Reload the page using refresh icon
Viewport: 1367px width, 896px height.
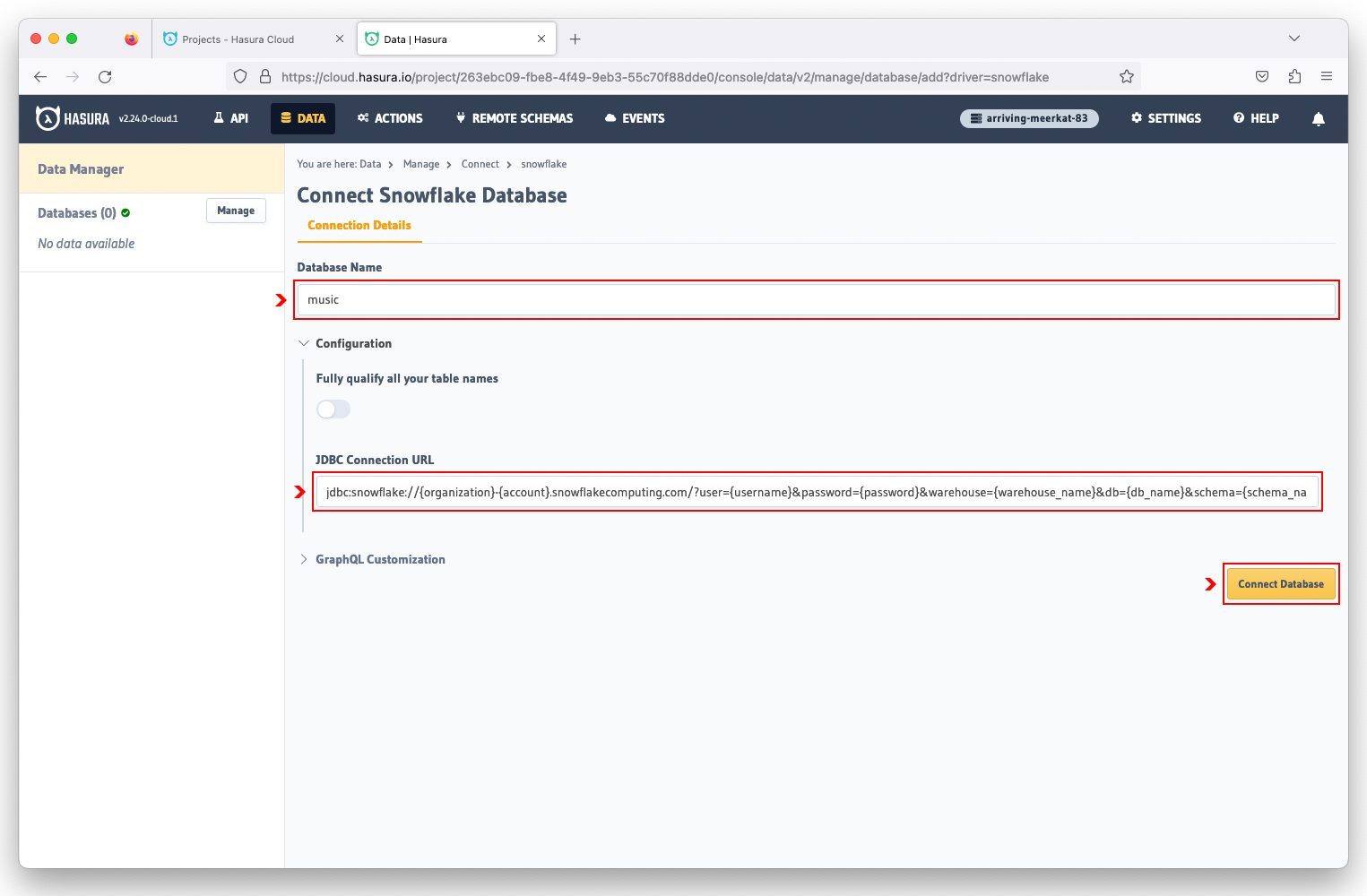click(x=105, y=77)
